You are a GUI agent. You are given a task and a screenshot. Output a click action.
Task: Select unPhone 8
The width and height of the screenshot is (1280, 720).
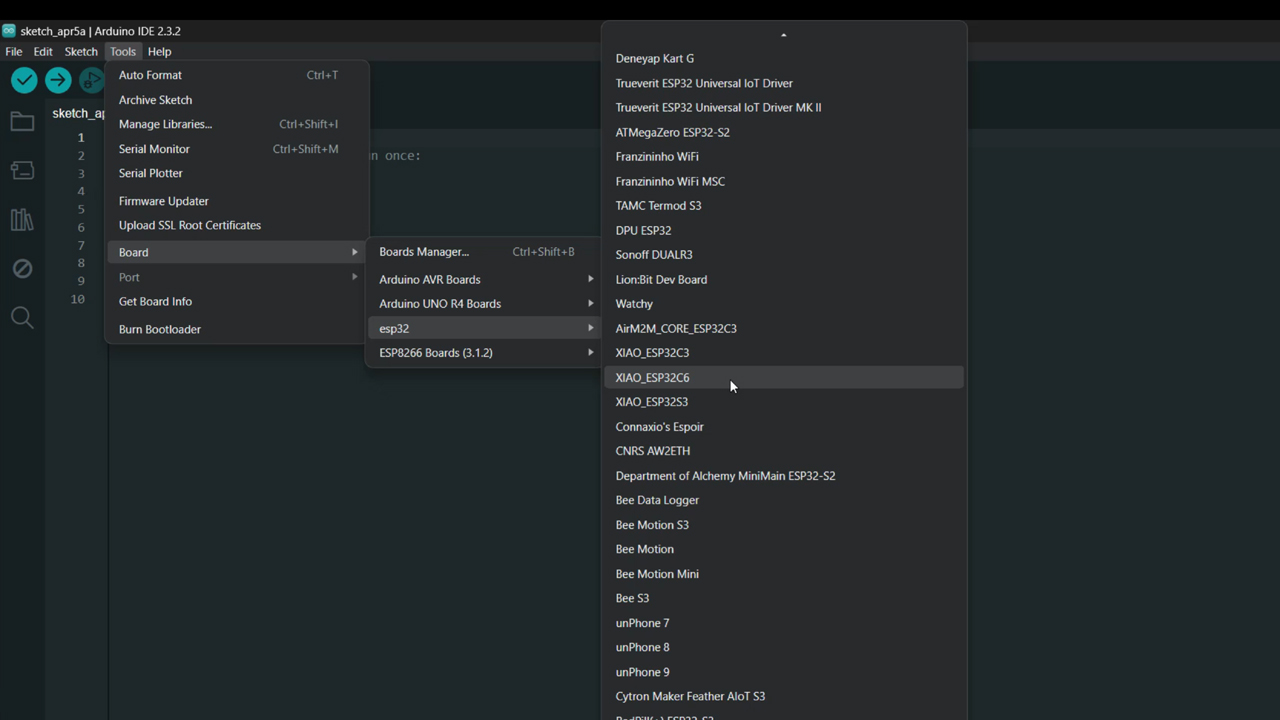coord(784,647)
